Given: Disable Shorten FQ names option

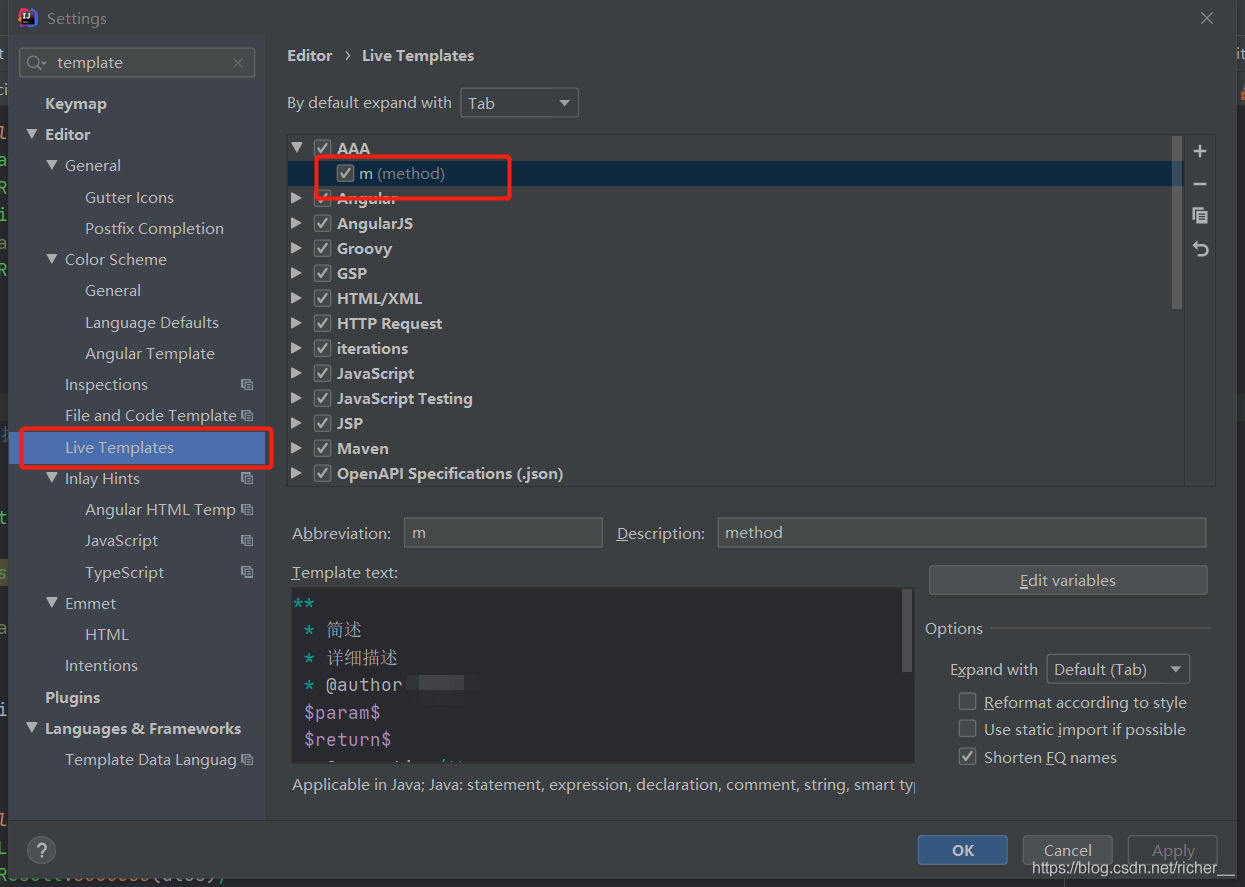Looking at the screenshot, I should [967, 757].
